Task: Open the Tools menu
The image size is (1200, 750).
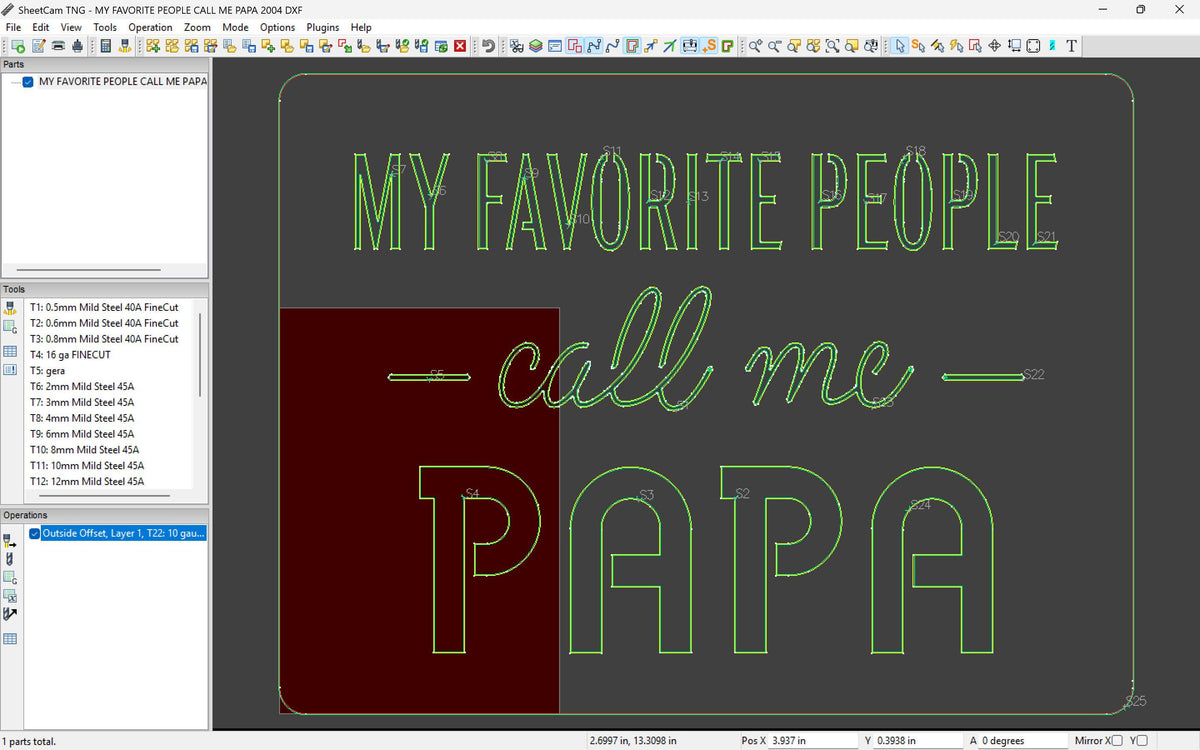Action: click(x=105, y=27)
